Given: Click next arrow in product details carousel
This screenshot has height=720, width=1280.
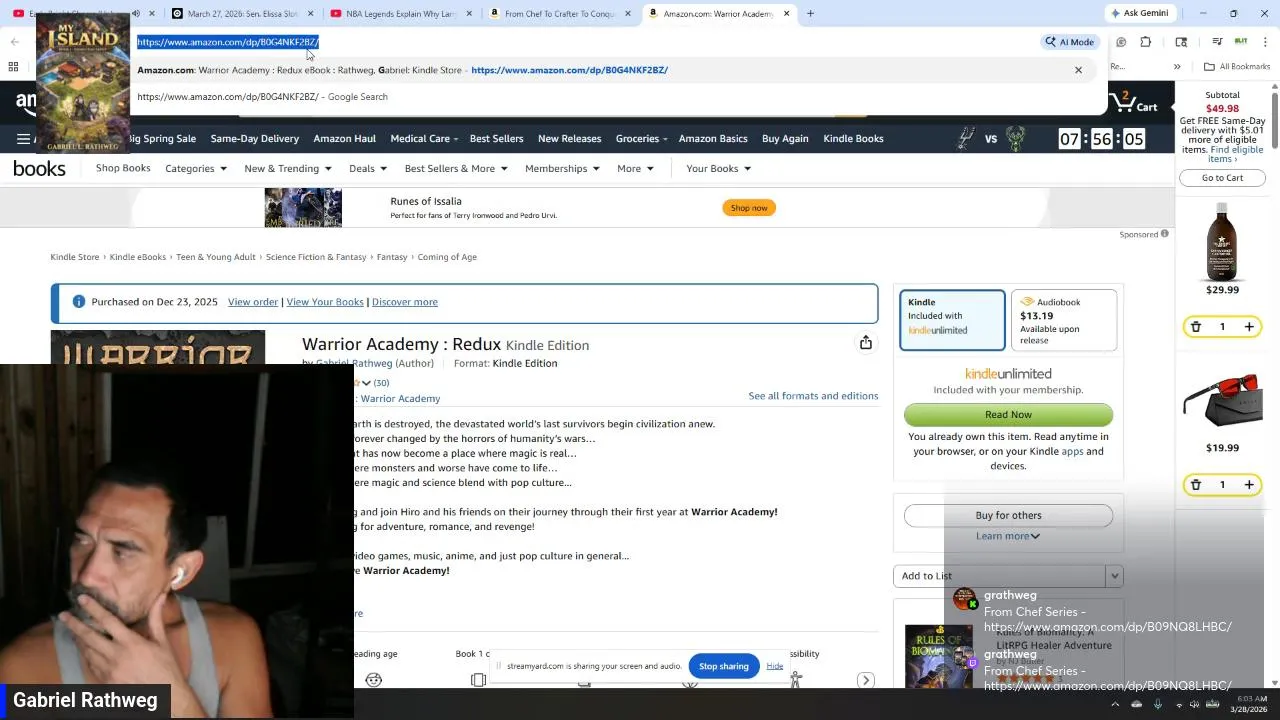Looking at the screenshot, I should click(866, 680).
